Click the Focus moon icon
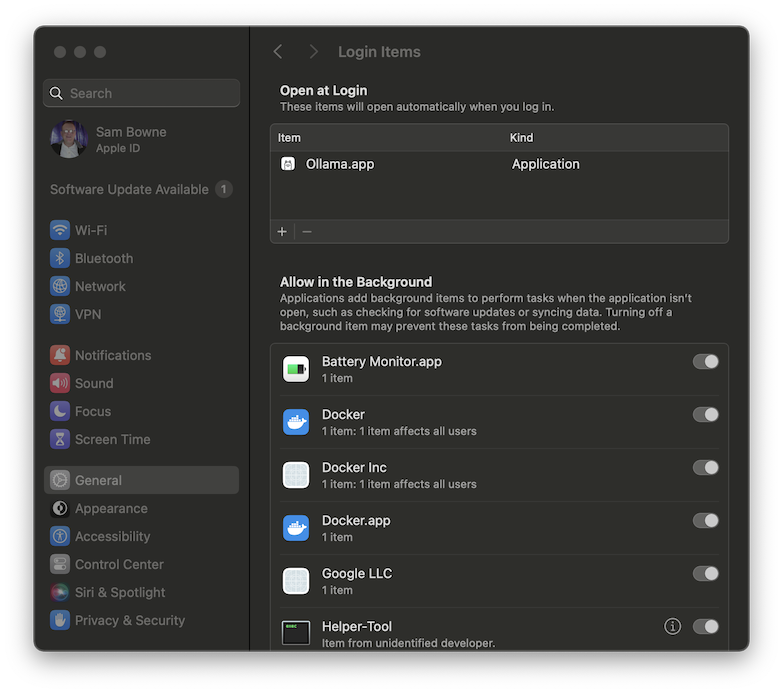783x693 pixels. (x=60, y=411)
